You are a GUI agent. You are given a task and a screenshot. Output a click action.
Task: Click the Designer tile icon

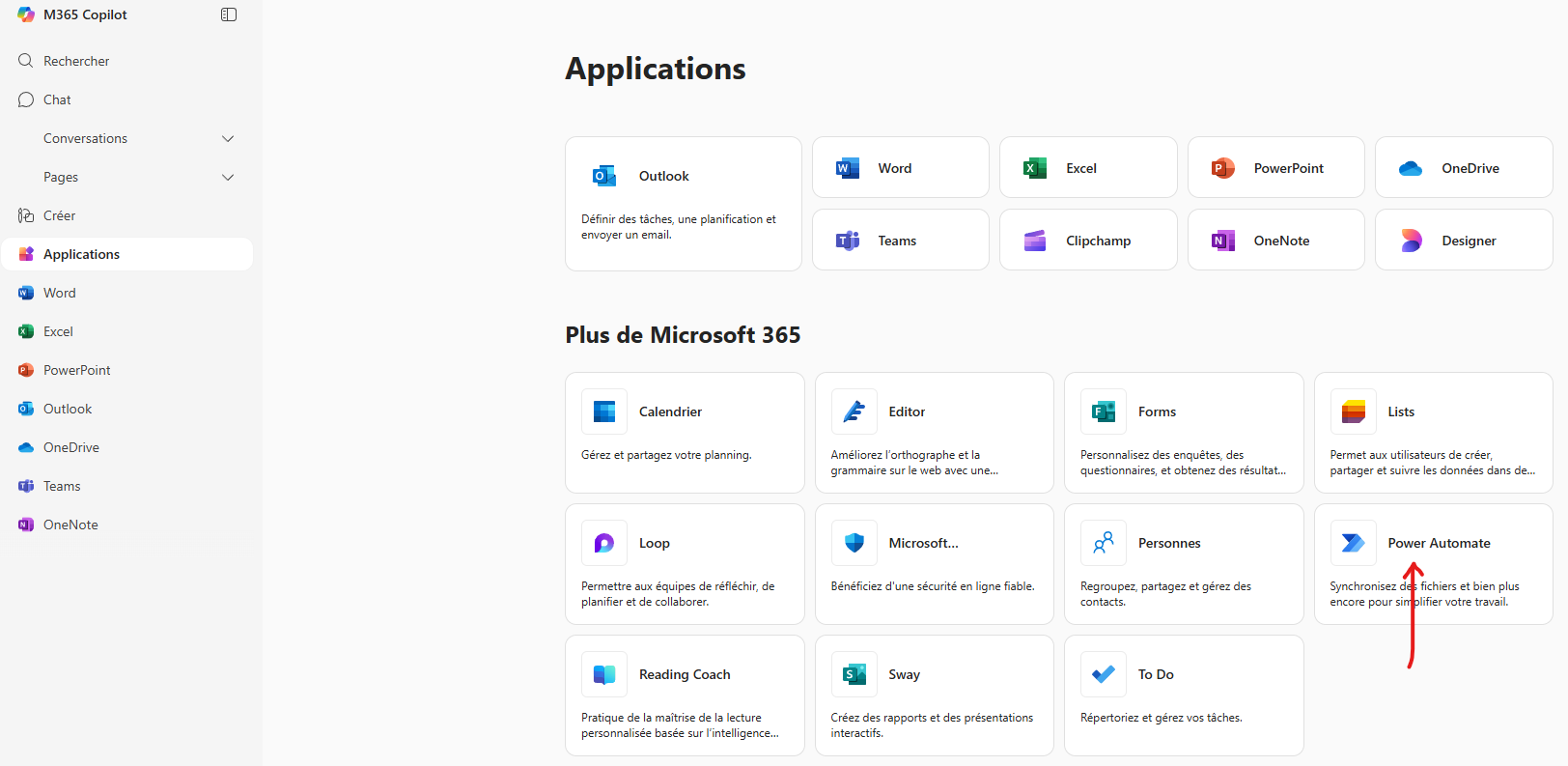(1411, 241)
